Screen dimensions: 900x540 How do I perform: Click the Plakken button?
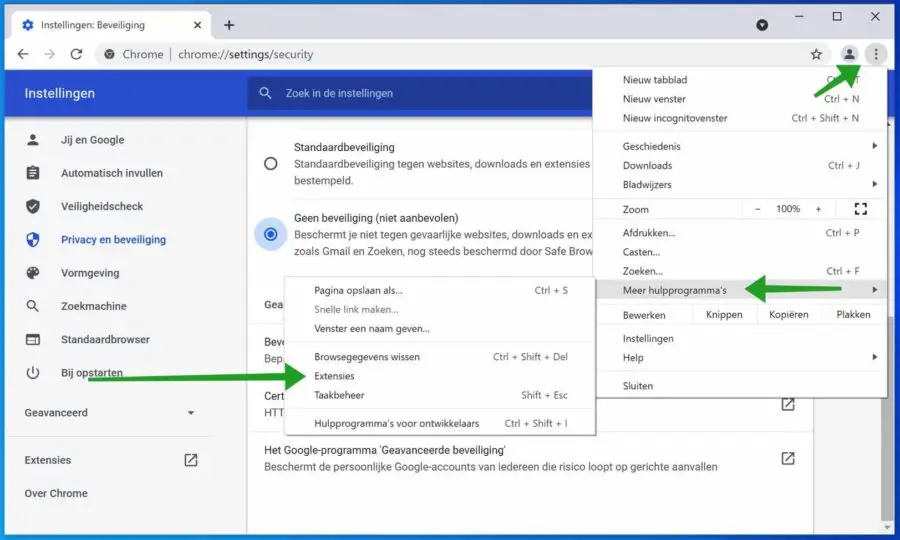tap(854, 314)
